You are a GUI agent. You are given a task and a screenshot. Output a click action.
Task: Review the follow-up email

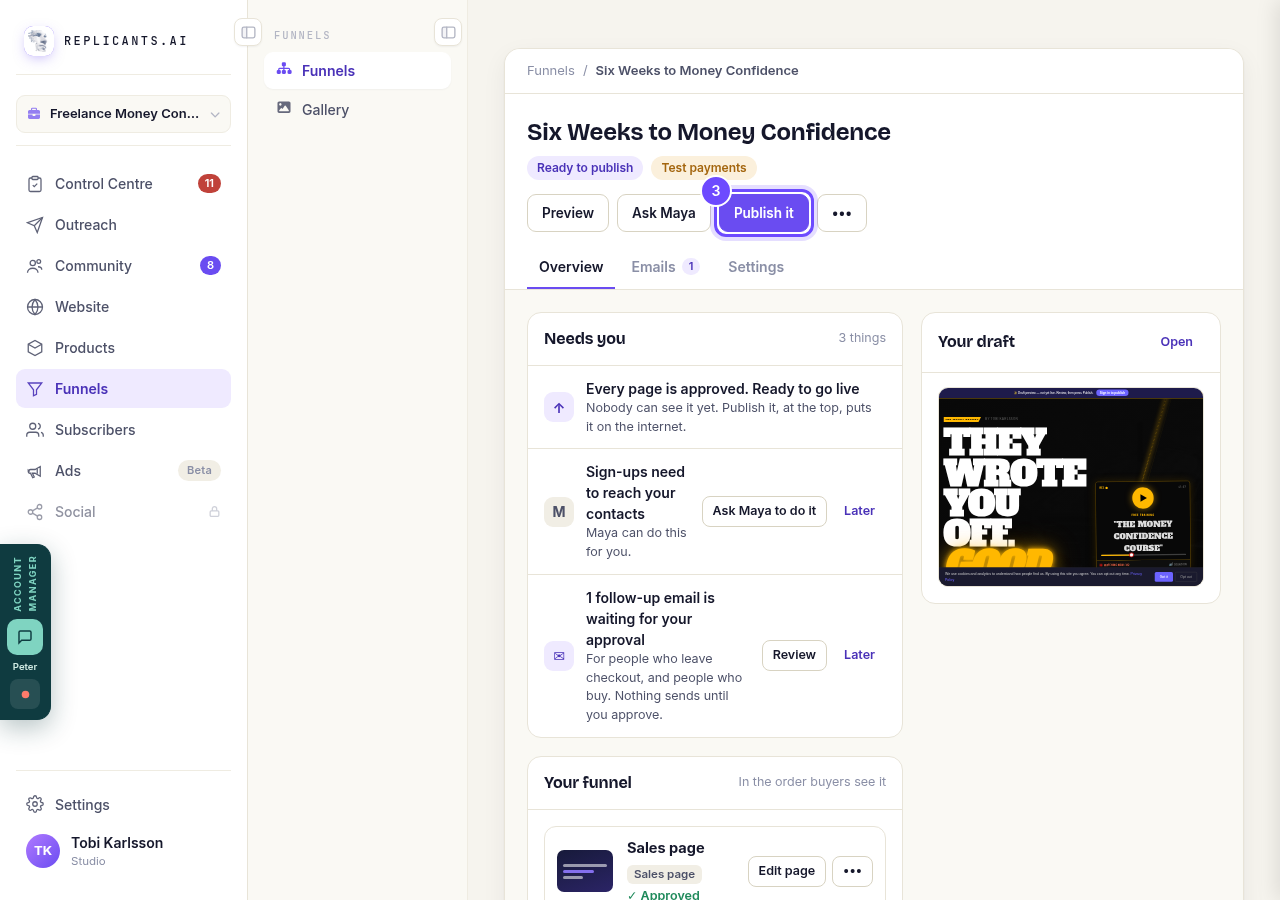point(794,655)
